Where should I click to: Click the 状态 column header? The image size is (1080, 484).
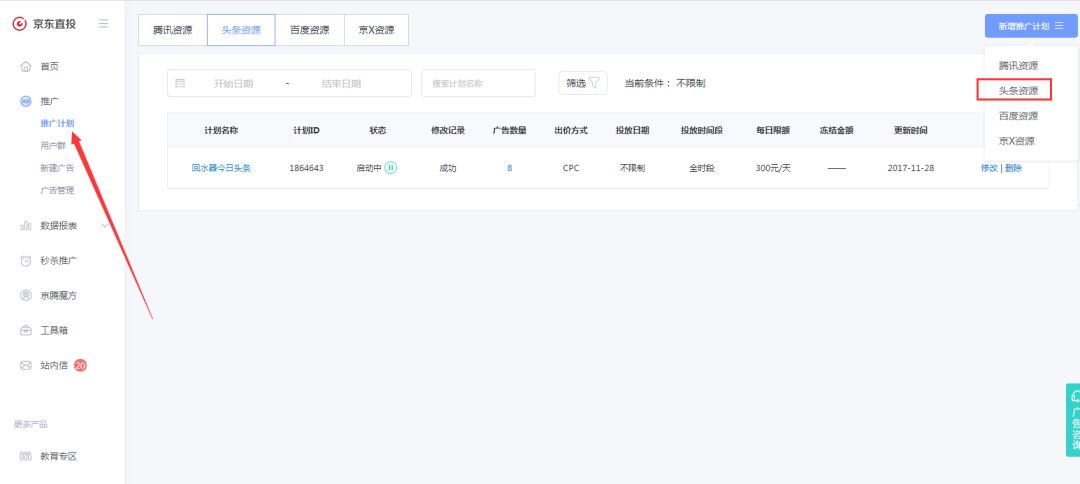(x=378, y=130)
